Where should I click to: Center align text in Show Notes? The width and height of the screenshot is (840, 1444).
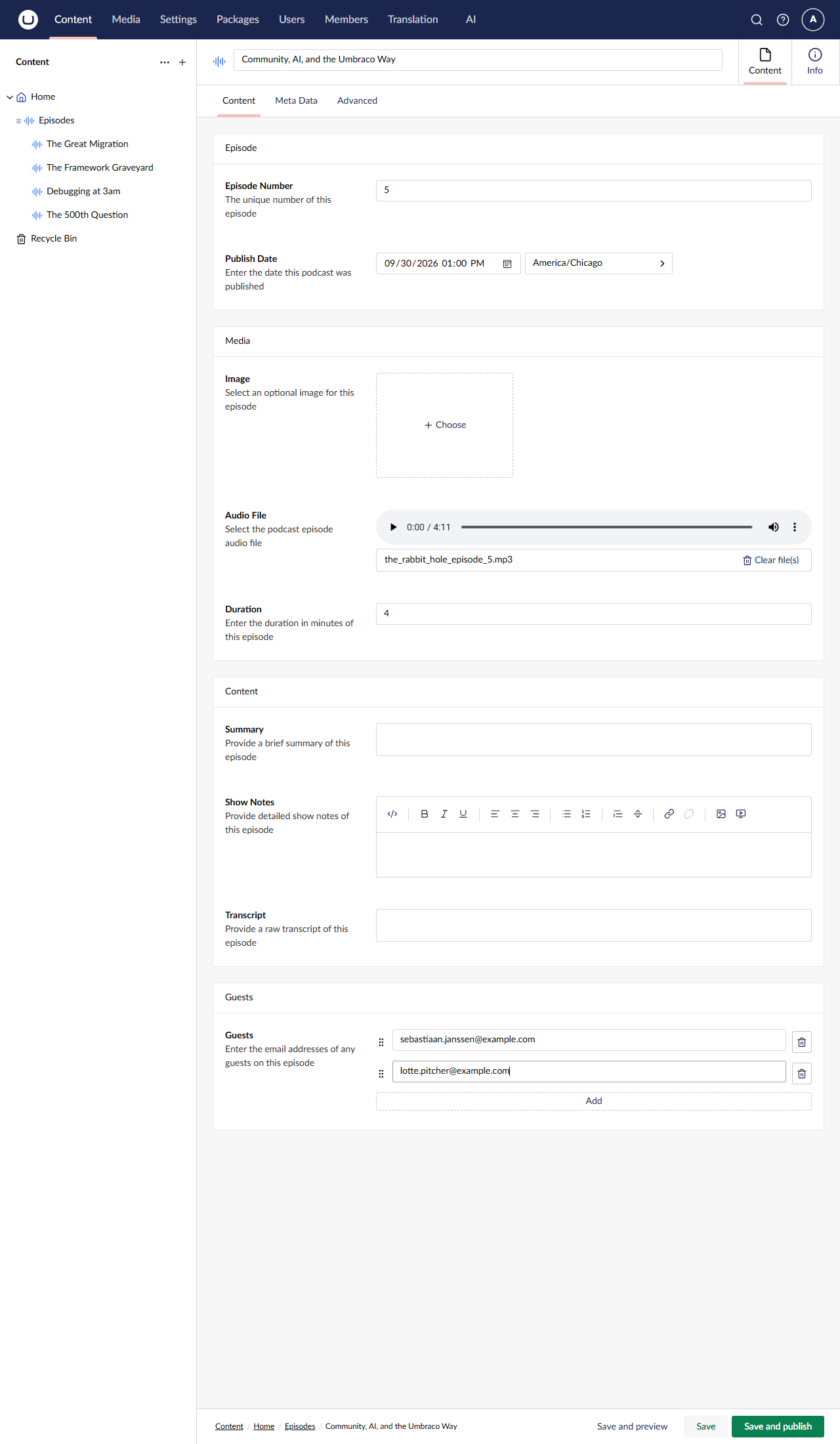515,814
